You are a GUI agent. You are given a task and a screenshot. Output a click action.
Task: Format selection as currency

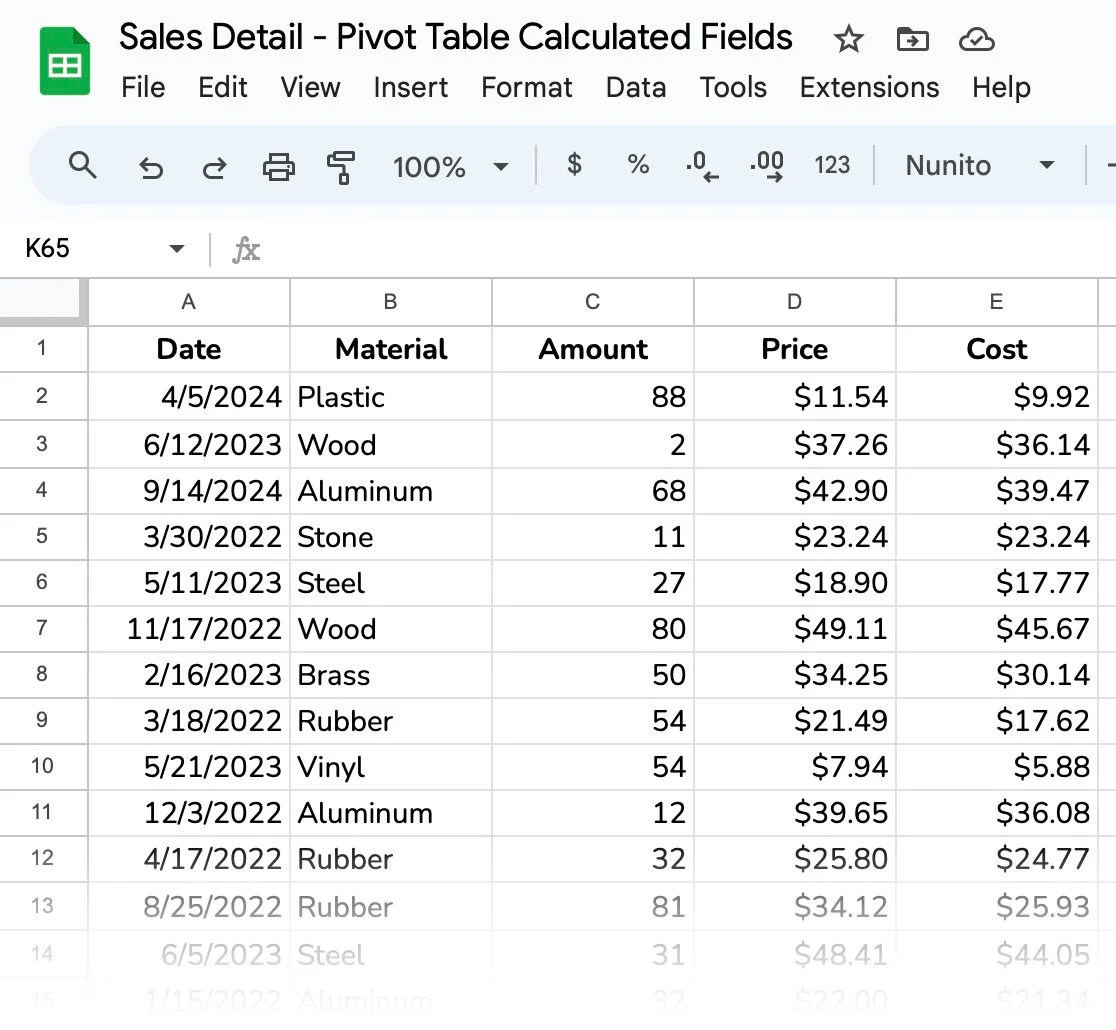tap(574, 165)
